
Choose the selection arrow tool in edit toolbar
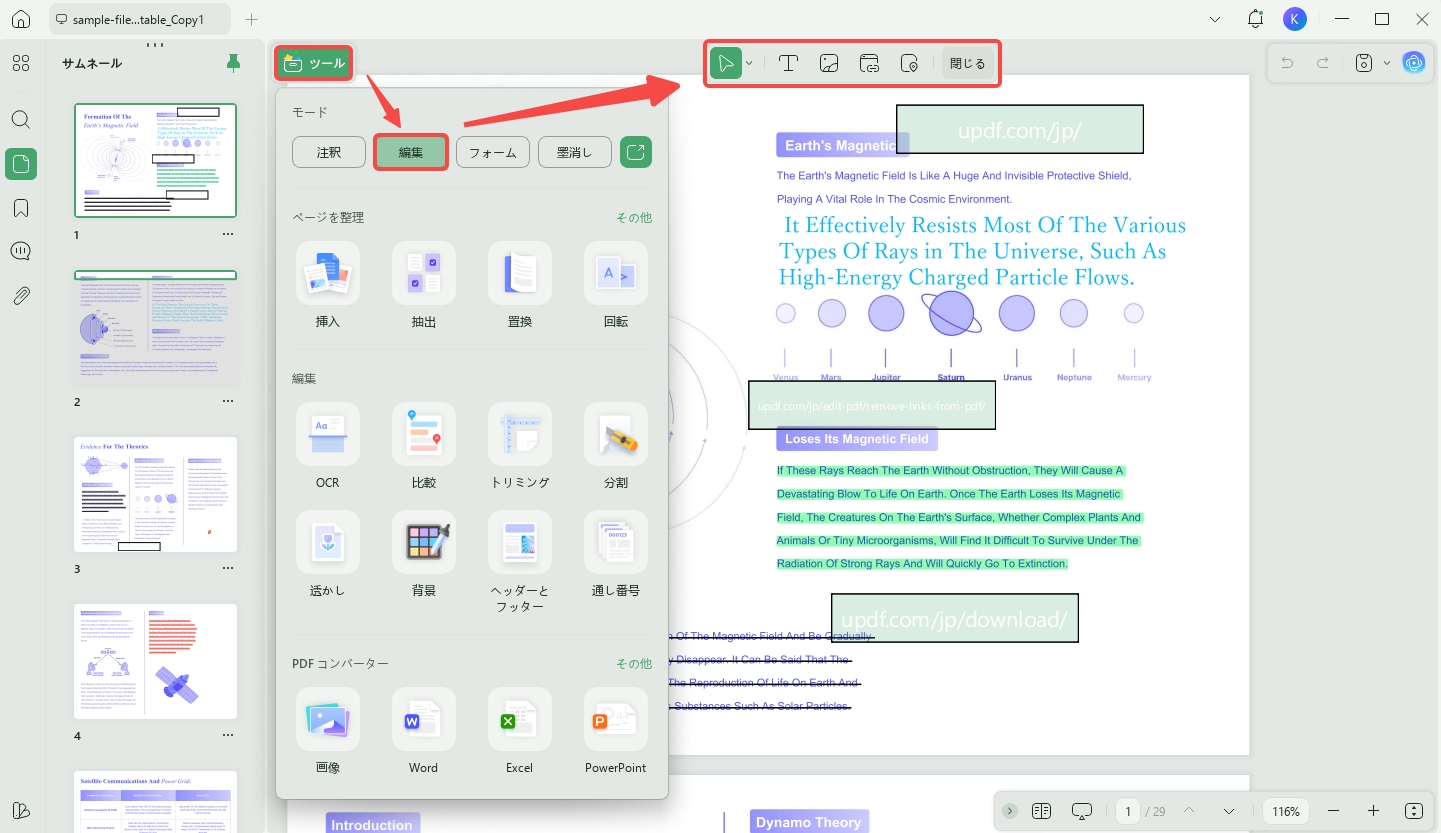tap(726, 63)
